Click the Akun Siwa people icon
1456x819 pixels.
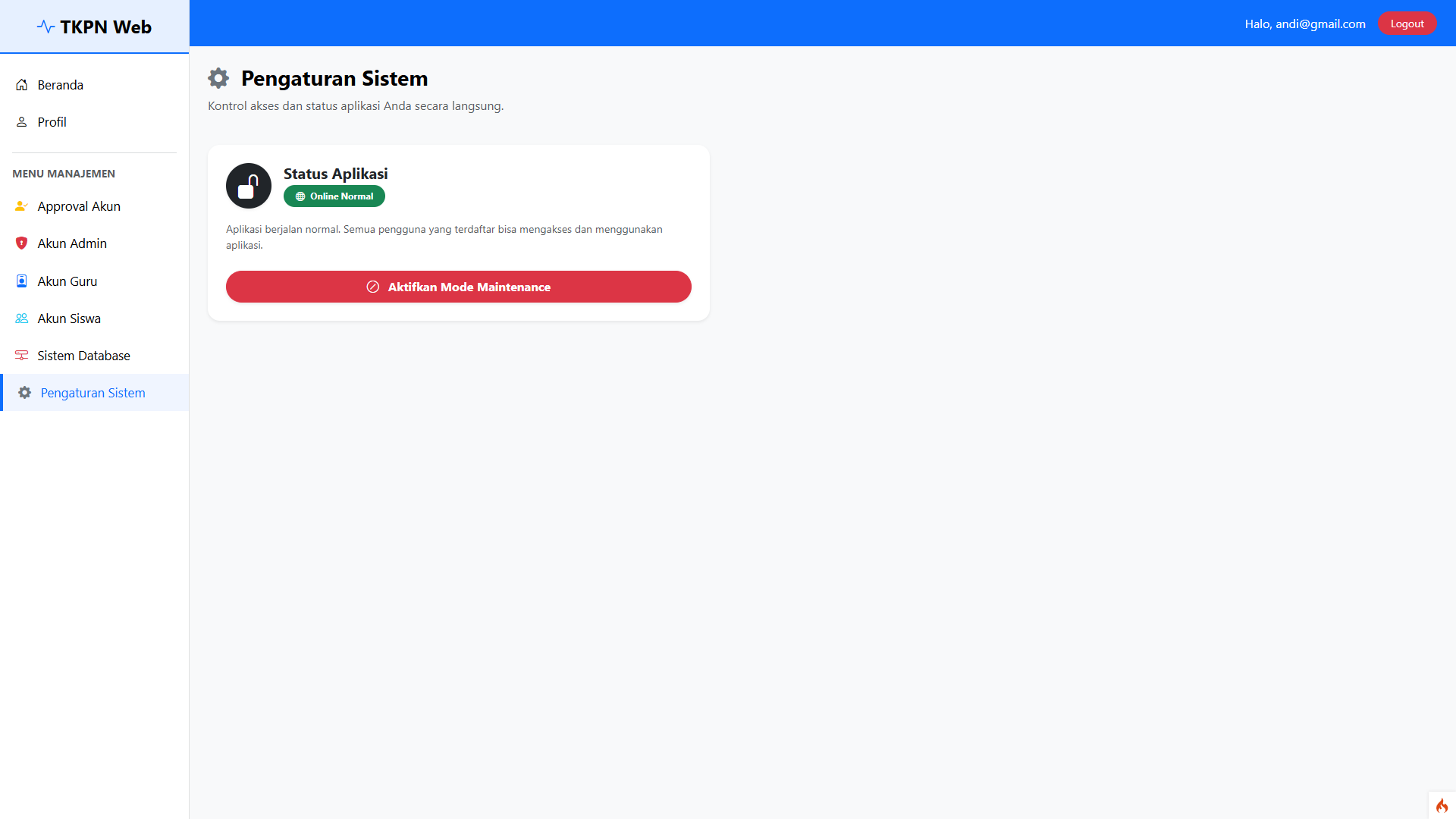pos(22,318)
